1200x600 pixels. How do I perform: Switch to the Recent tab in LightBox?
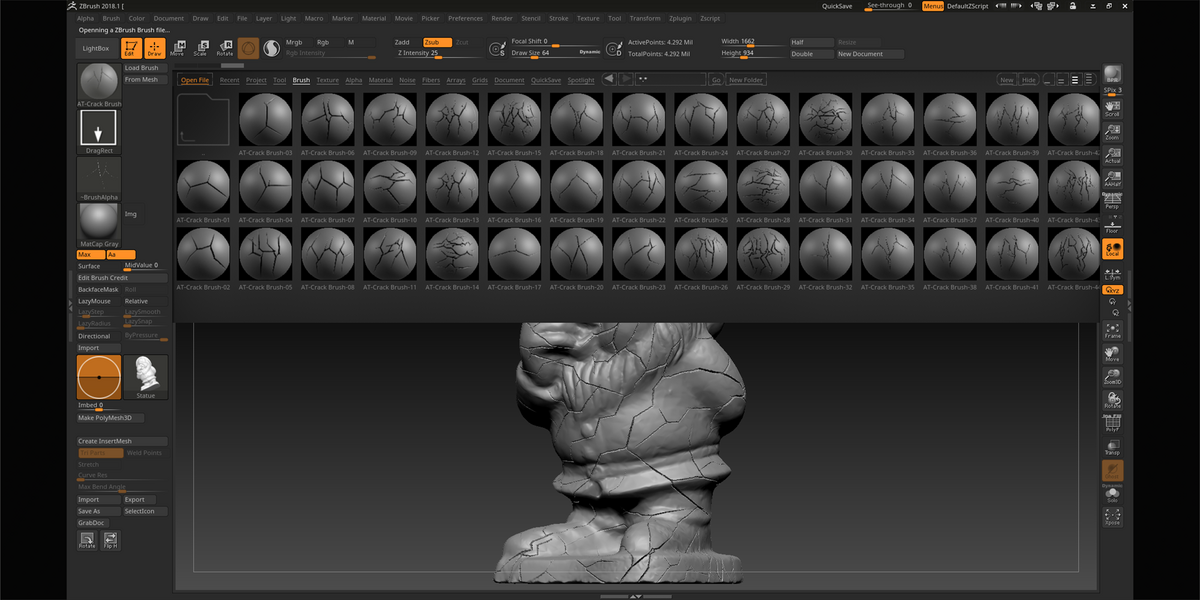click(229, 80)
